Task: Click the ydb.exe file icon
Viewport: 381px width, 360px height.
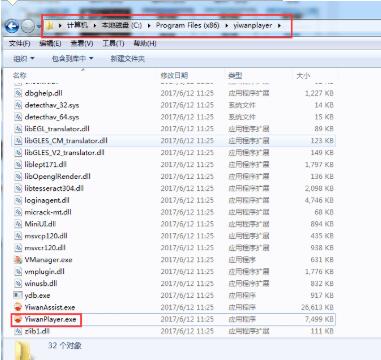Action: point(18,295)
